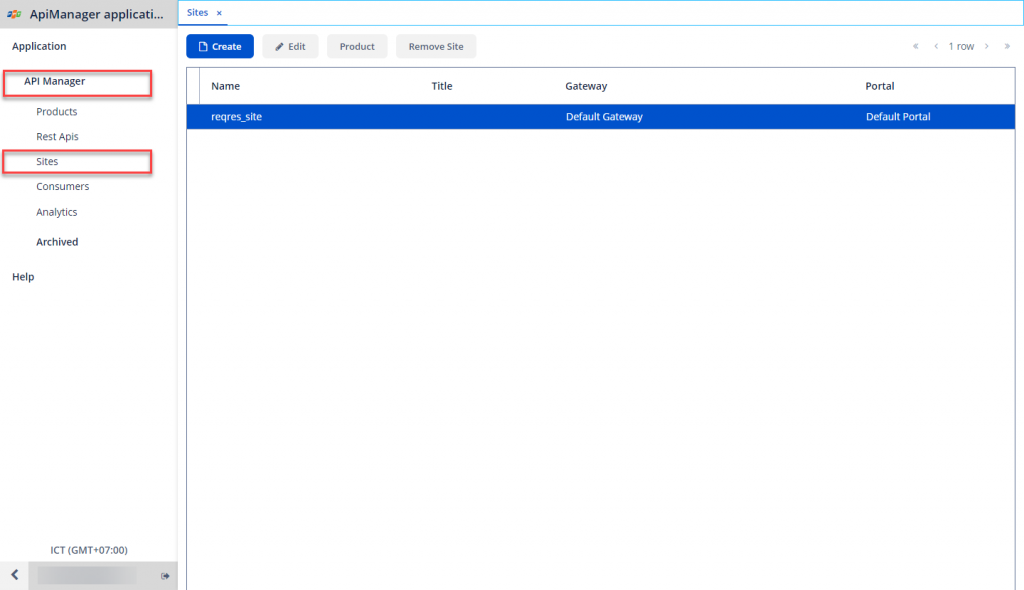
Task: Click the logout icon at bottom left
Action: (166, 576)
